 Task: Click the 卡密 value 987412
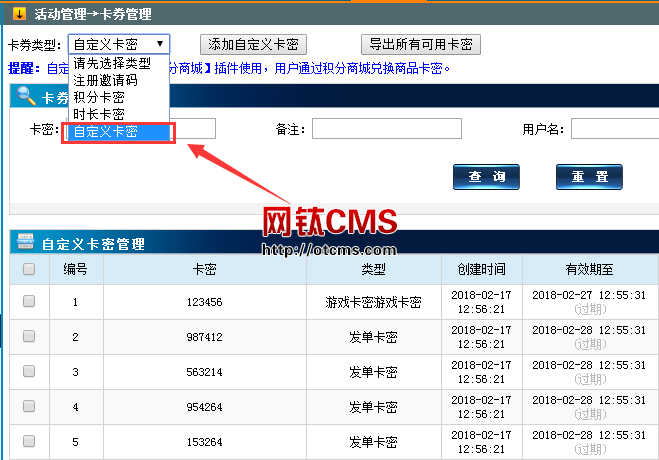[205, 337]
